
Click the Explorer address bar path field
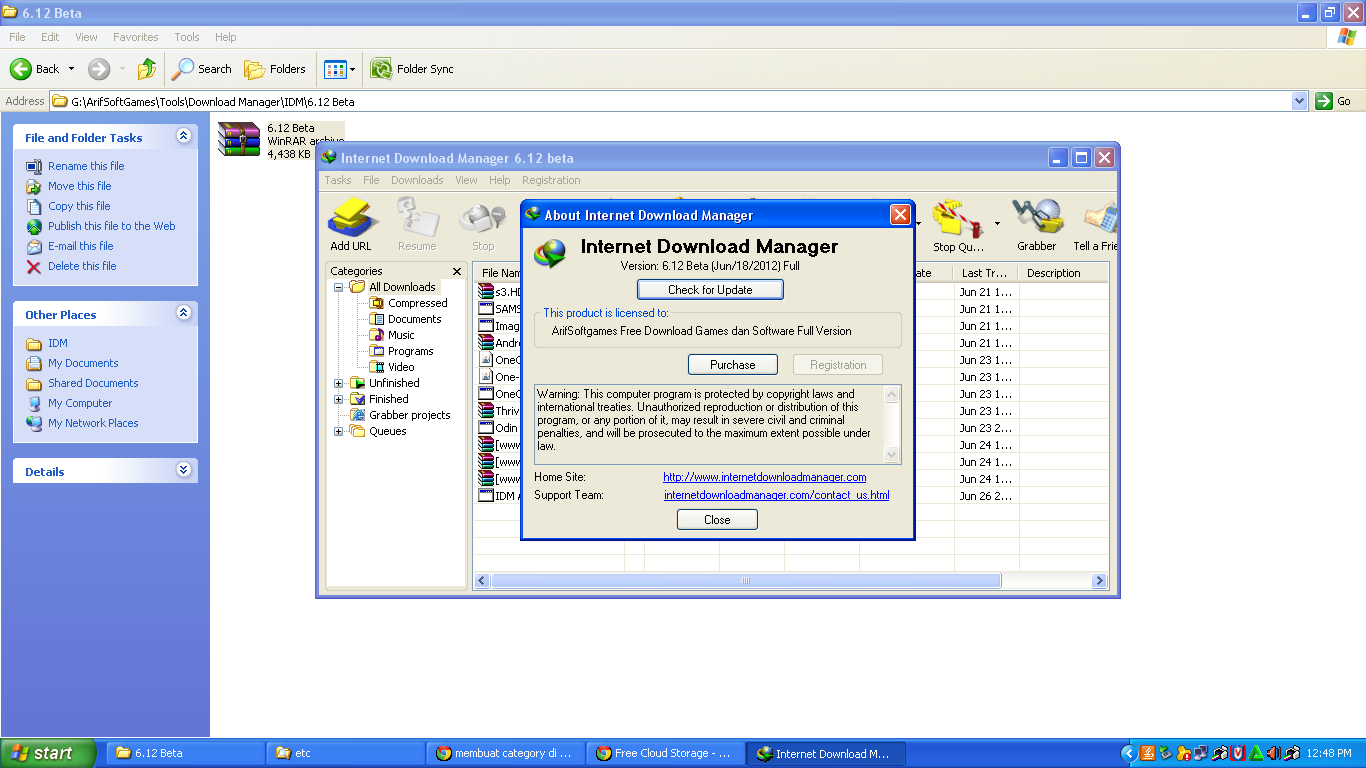coord(679,101)
